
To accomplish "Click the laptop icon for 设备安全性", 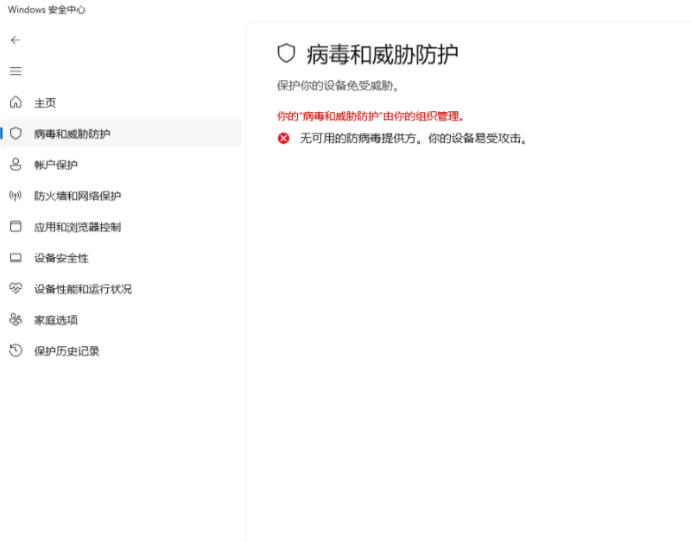I will [15, 257].
